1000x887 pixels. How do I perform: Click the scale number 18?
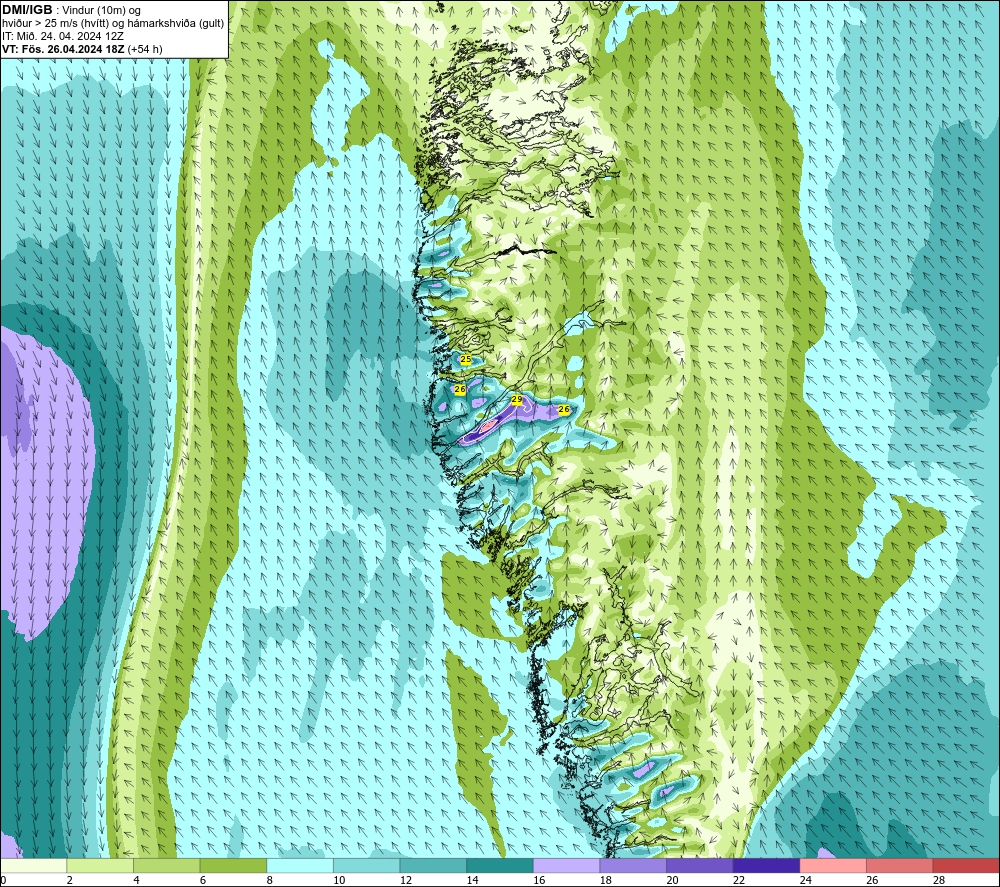[606, 880]
